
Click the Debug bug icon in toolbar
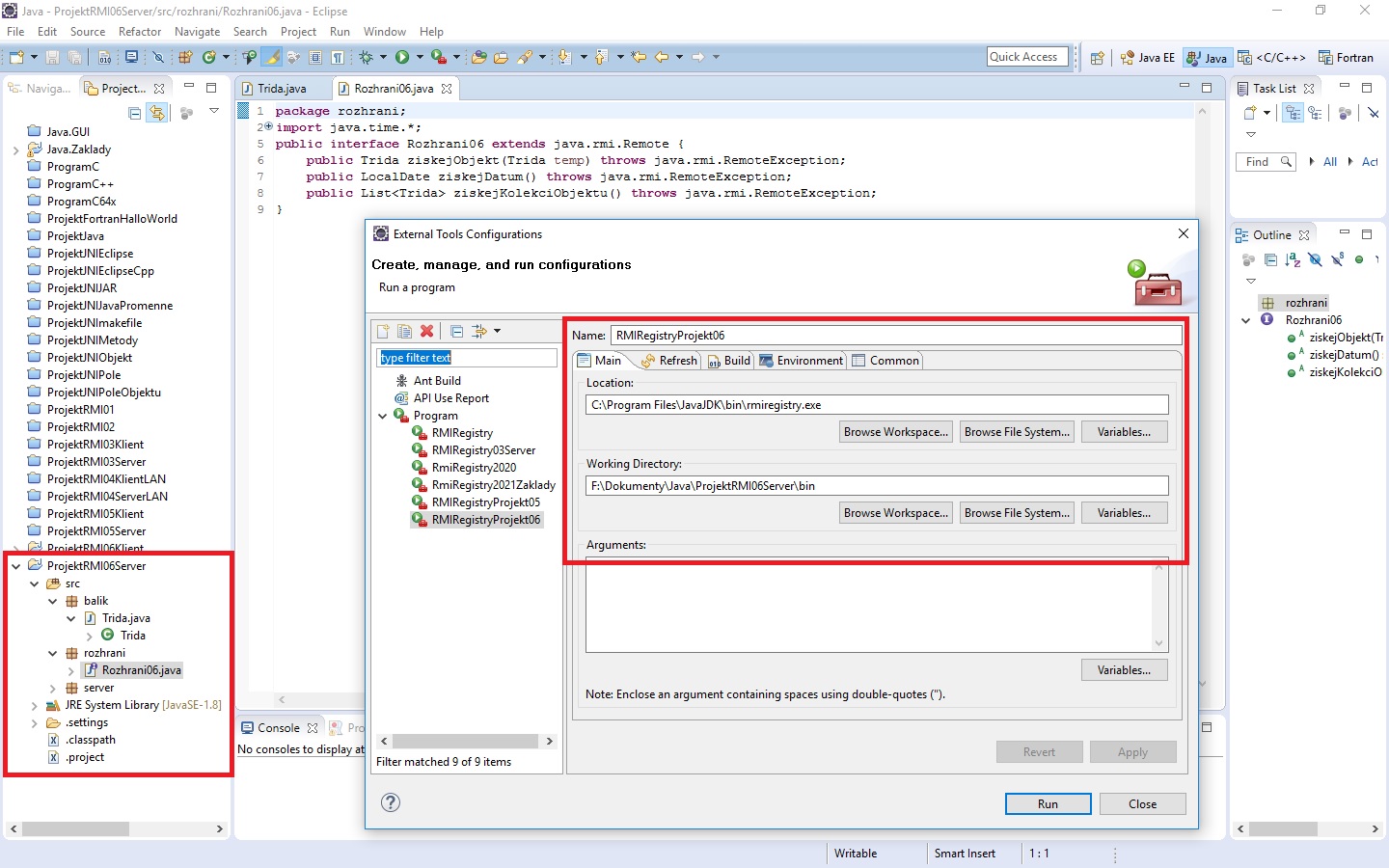[x=367, y=57]
